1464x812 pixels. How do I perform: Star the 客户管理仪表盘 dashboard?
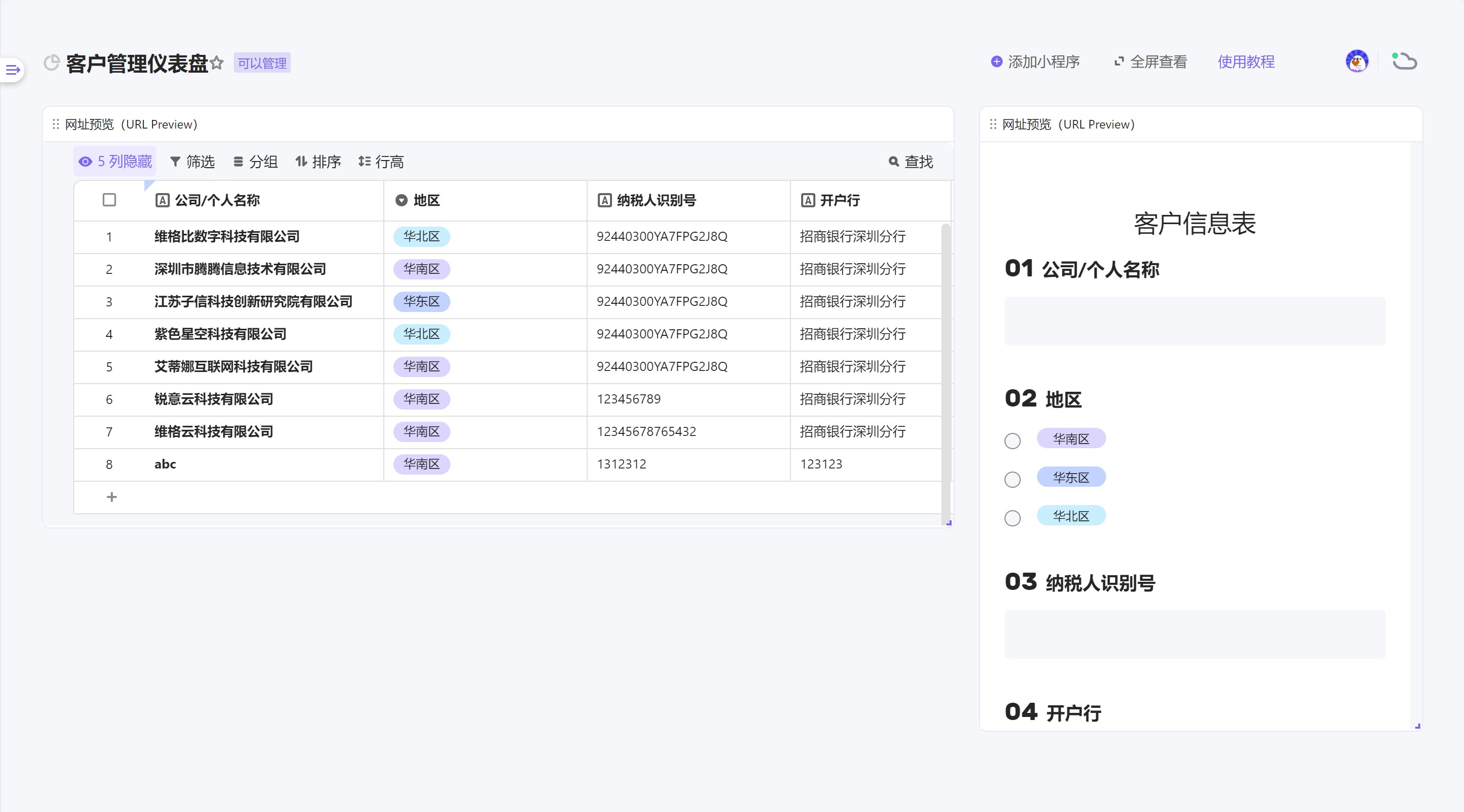[217, 63]
